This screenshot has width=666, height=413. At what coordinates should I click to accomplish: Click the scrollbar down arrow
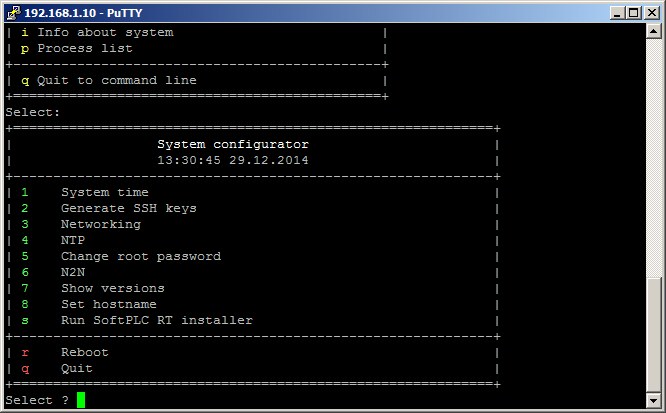point(656,401)
